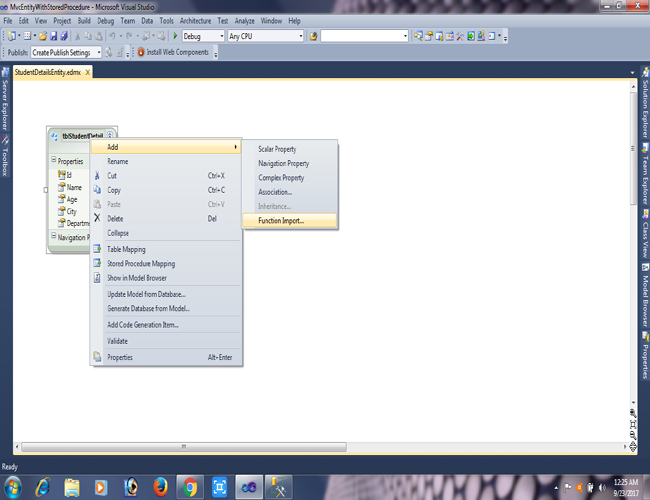Click the New Project toolbar icon
This screenshot has width=650, height=500.
[12, 36]
